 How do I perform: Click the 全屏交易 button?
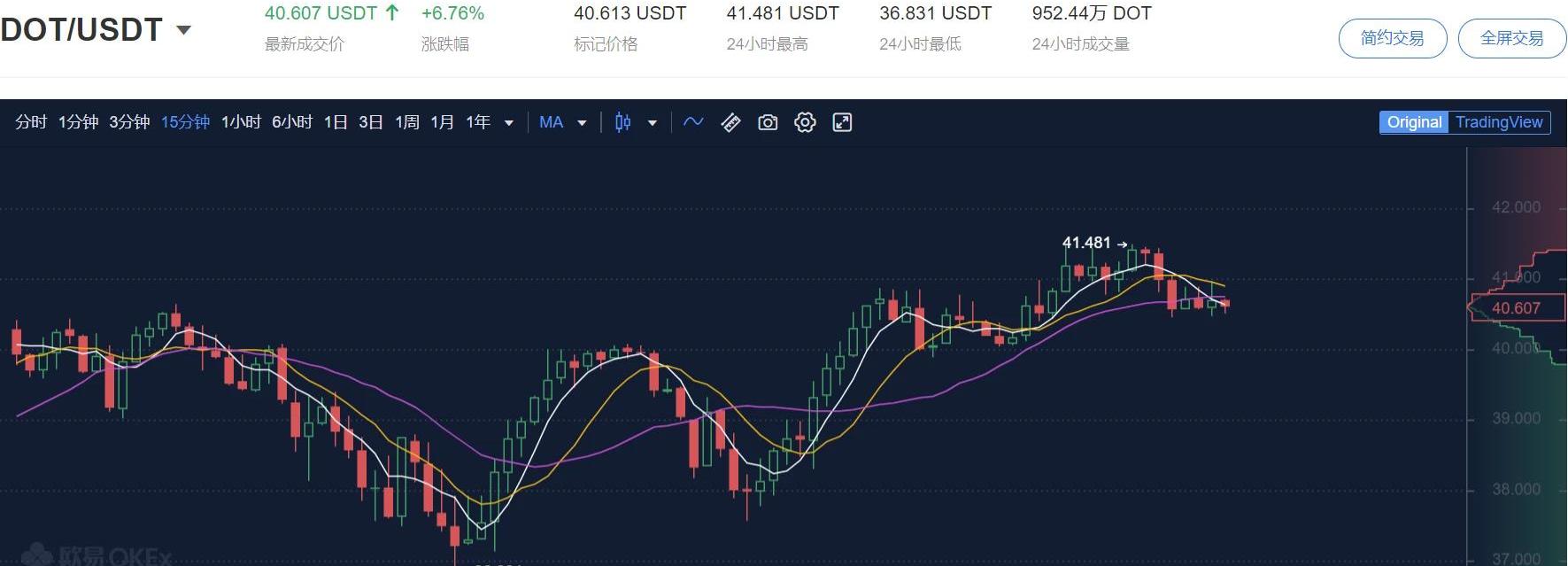click(1511, 39)
